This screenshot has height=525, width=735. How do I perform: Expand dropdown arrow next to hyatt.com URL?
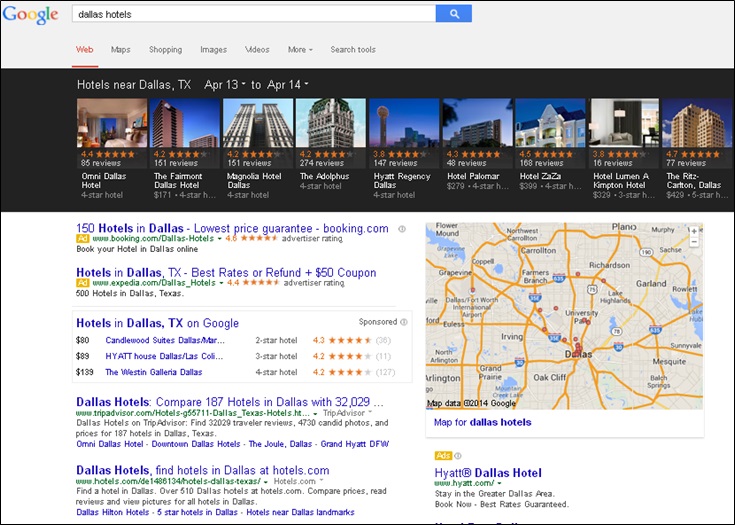click(x=499, y=484)
